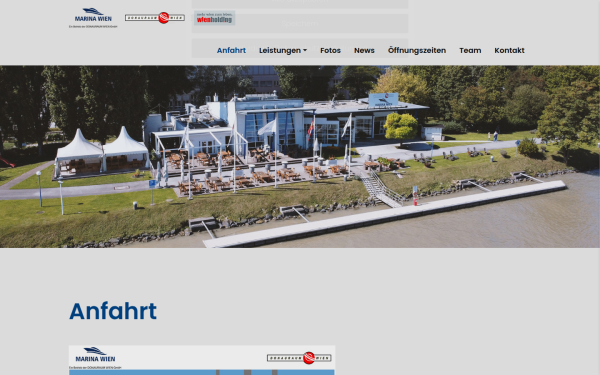The width and height of the screenshot is (600, 375).
Task: Click Marina Wien logo on map image
Action: (x=95, y=357)
